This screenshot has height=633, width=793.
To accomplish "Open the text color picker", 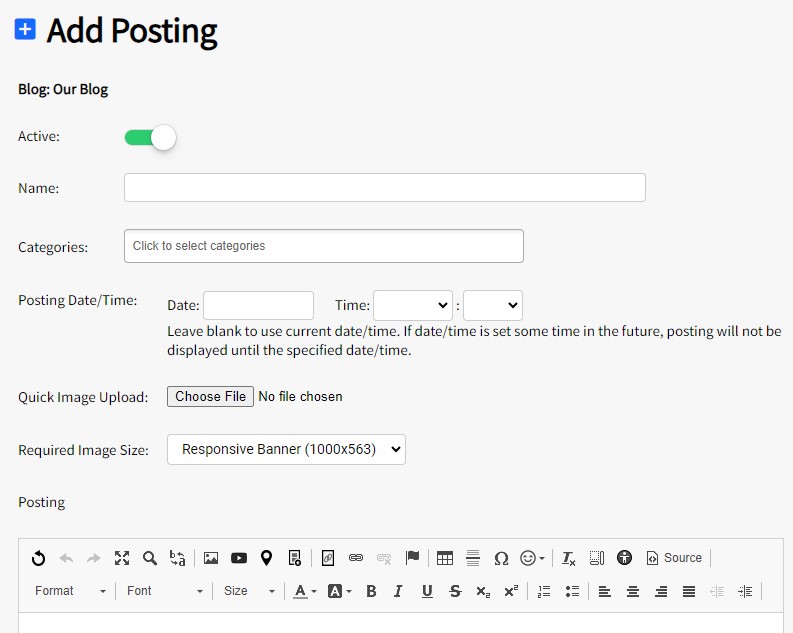I will (x=305, y=591).
